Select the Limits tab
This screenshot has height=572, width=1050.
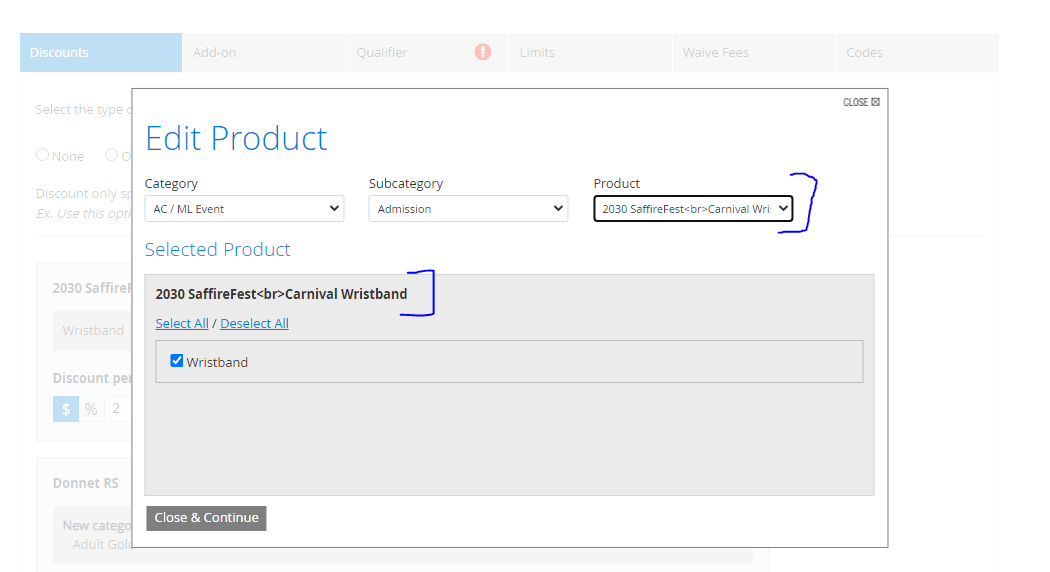589,52
